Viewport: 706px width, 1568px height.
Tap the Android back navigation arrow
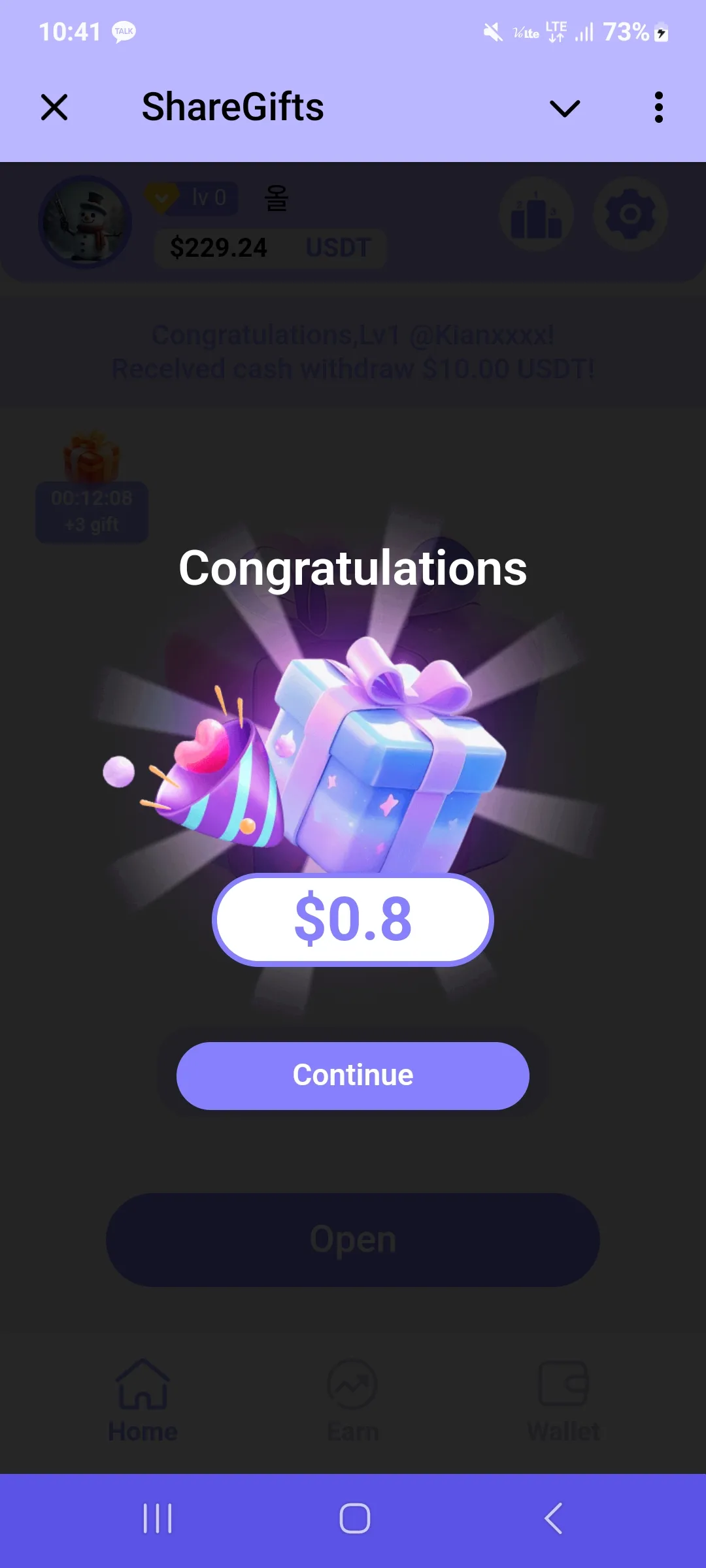tap(553, 1518)
